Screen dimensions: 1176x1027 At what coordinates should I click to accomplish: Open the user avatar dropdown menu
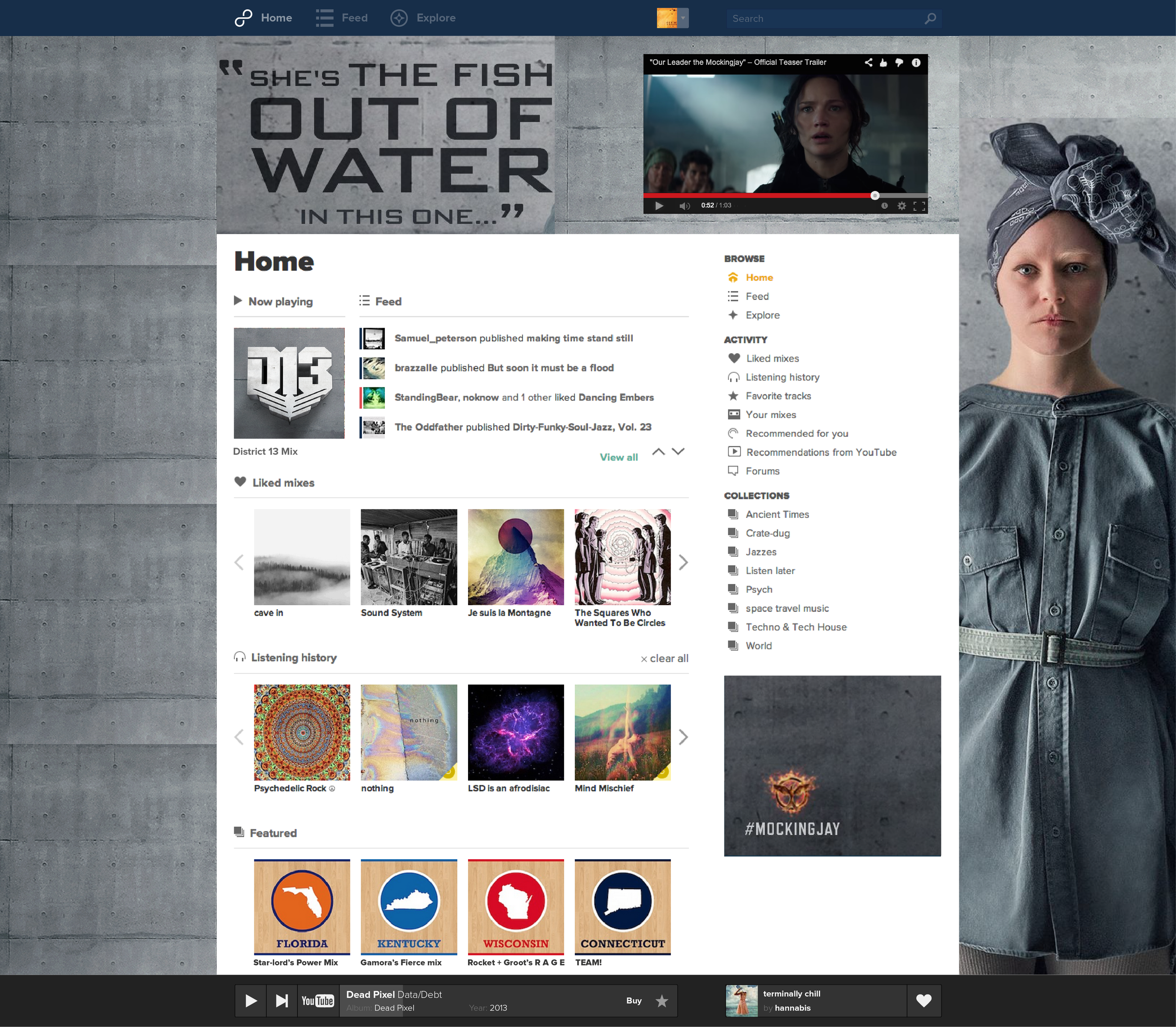(673, 18)
